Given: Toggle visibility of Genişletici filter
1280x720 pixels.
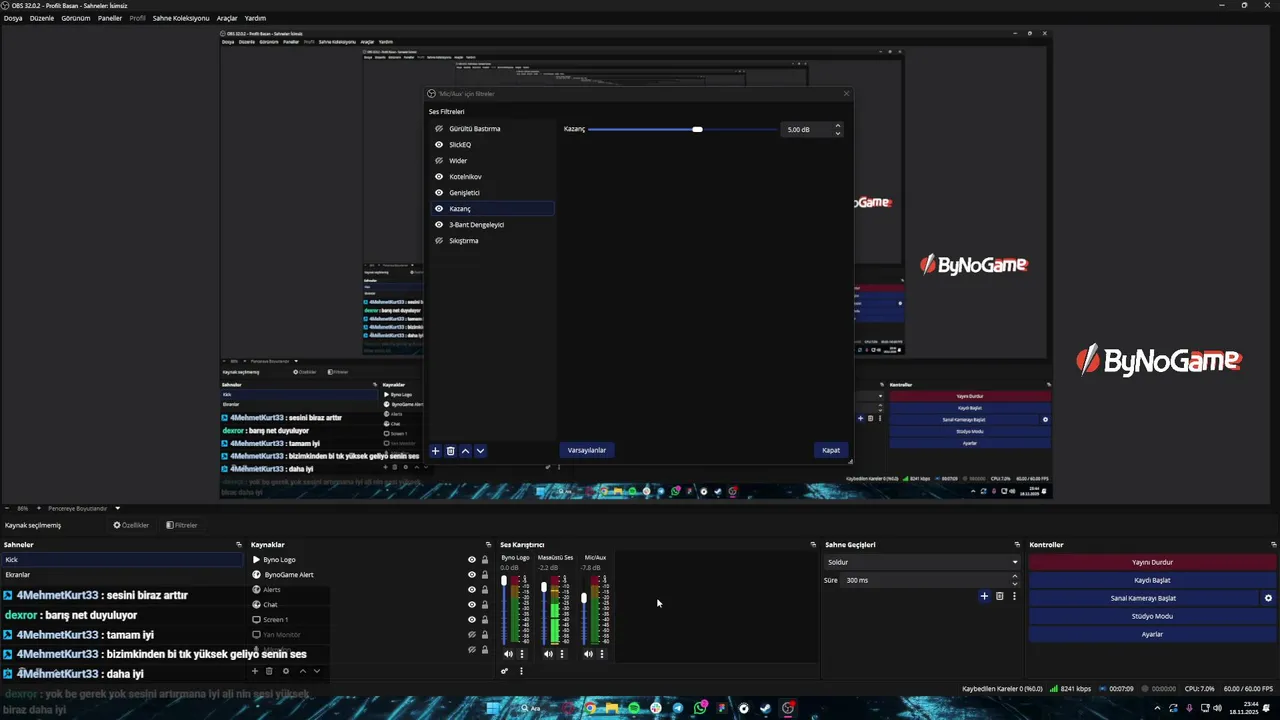Looking at the screenshot, I should [439, 193].
